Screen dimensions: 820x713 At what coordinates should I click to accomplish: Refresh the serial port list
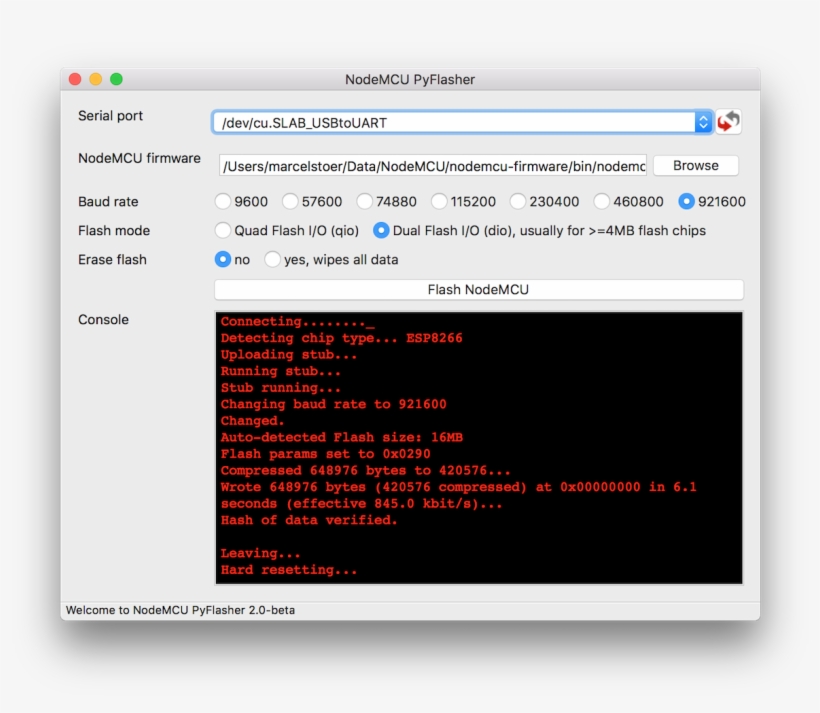click(730, 121)
